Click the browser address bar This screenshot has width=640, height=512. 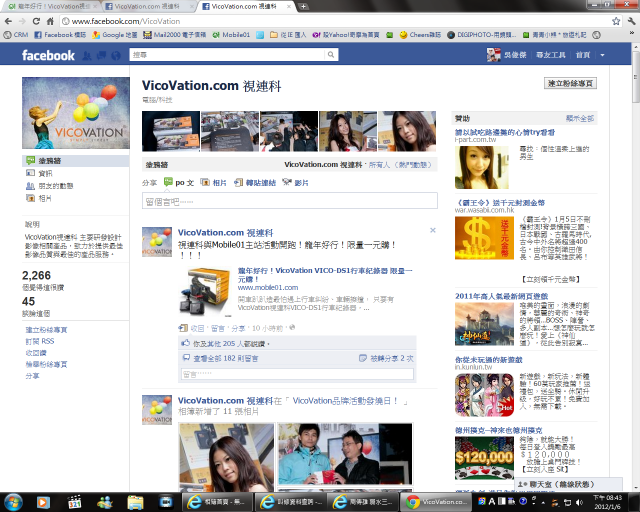click(335, 21)
